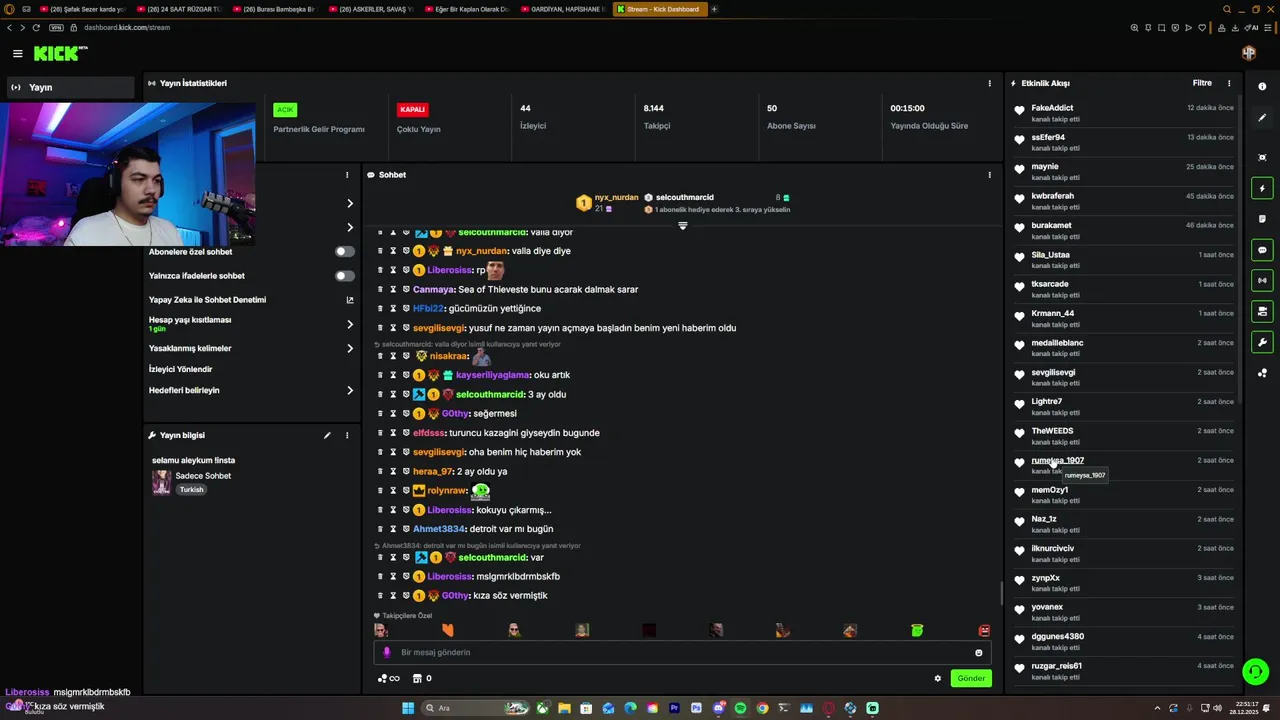Click the streamer webcam preview
This screenshot has width=1280, height=720.
(128, 172)
